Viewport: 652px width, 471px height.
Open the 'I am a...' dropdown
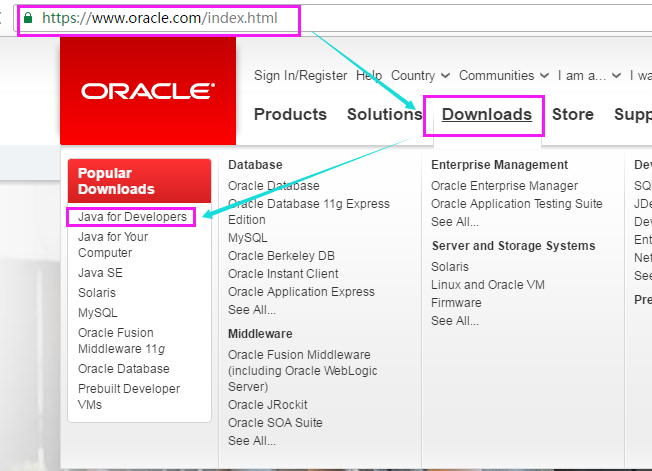[590, 76]
